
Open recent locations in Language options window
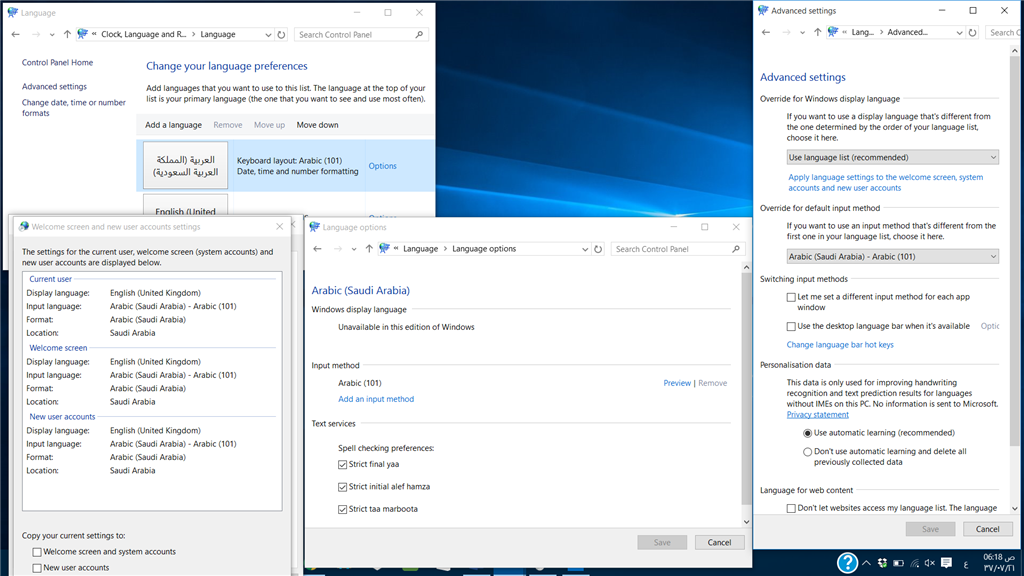click(353, 249)
